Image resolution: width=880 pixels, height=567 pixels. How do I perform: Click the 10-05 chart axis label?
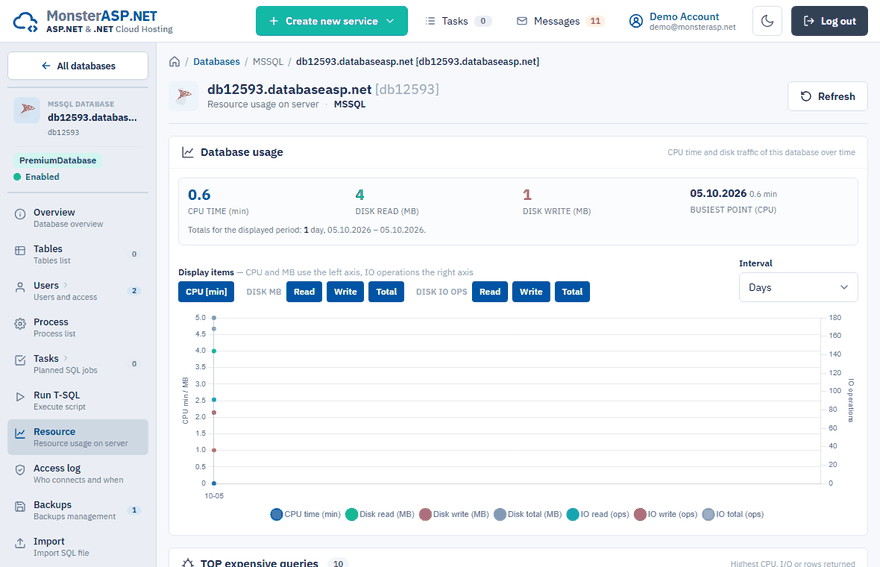point(214,496)
